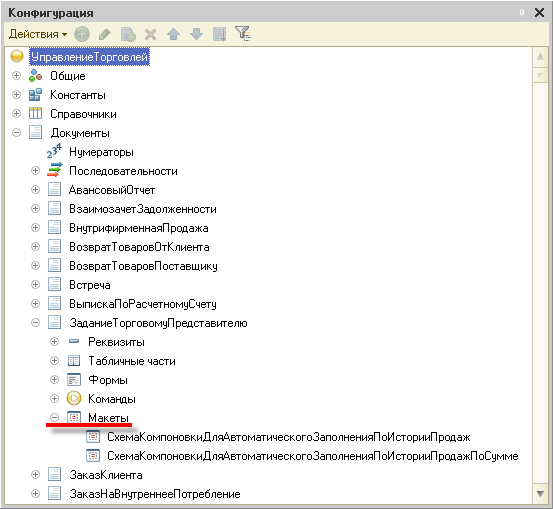Expand the Формы node

click(54, 380)
